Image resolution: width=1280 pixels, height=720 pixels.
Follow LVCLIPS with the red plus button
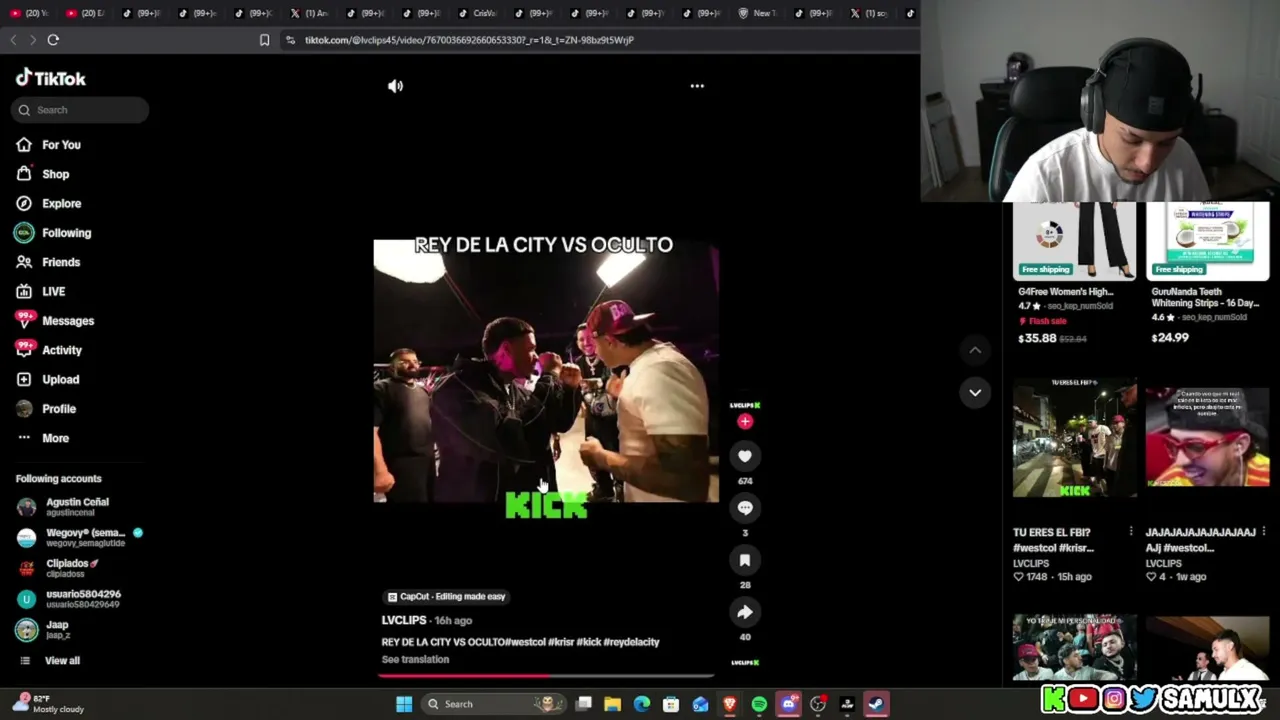tap(745, 422)
